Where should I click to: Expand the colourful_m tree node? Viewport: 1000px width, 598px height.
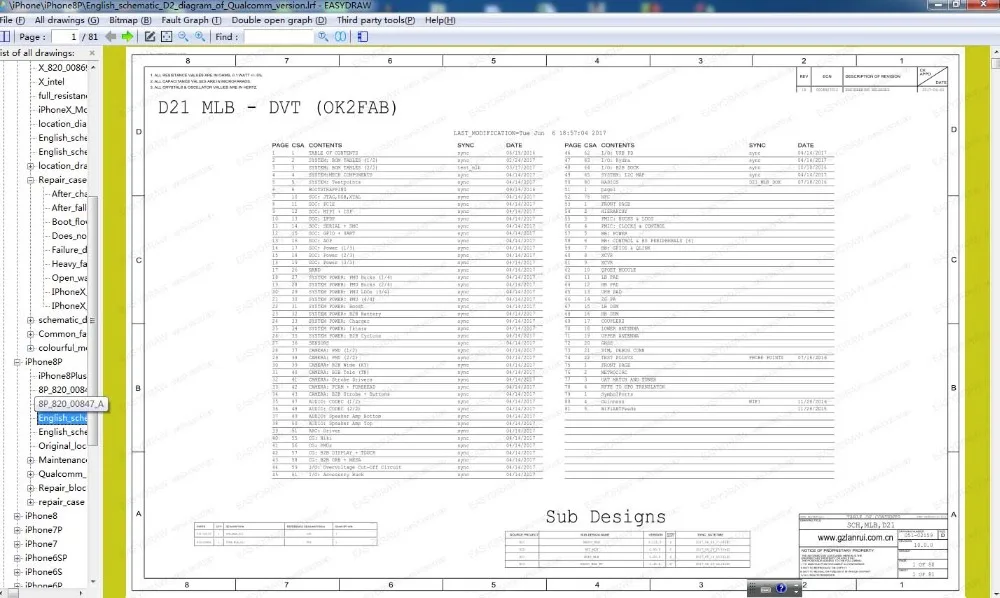[x=30, y=348]
